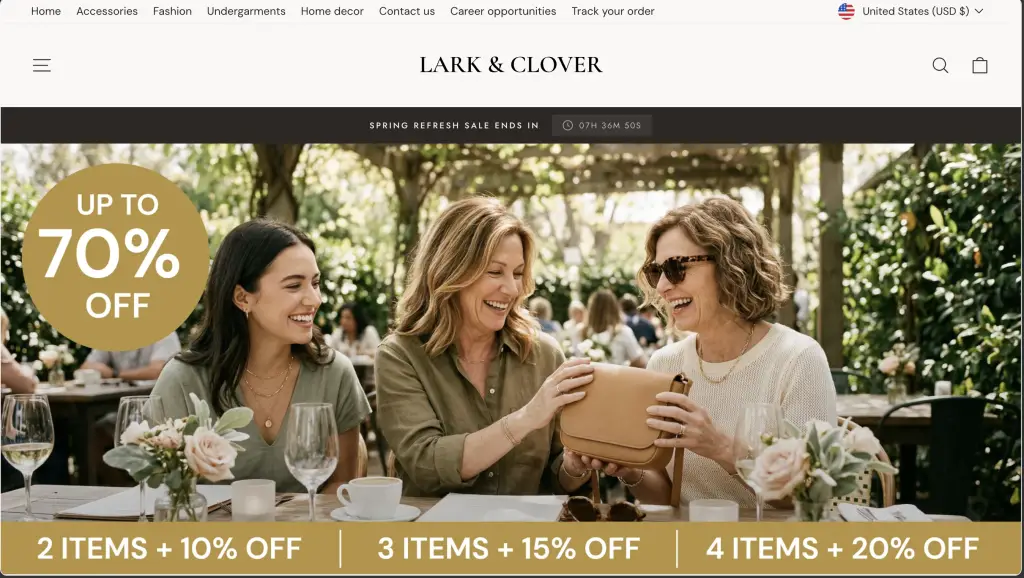The image size is (1024, 578).
Task: Select Fashion in the navigation bar
Action: (x=172, y=11)
